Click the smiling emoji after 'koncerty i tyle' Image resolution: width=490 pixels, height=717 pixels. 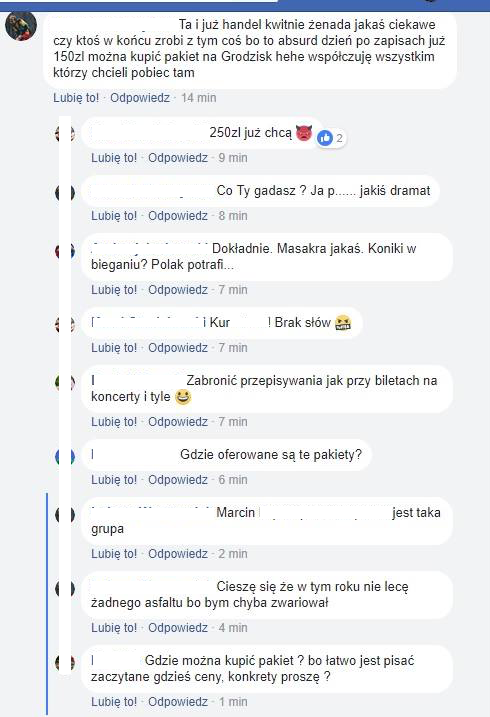(x=182, y=397)
